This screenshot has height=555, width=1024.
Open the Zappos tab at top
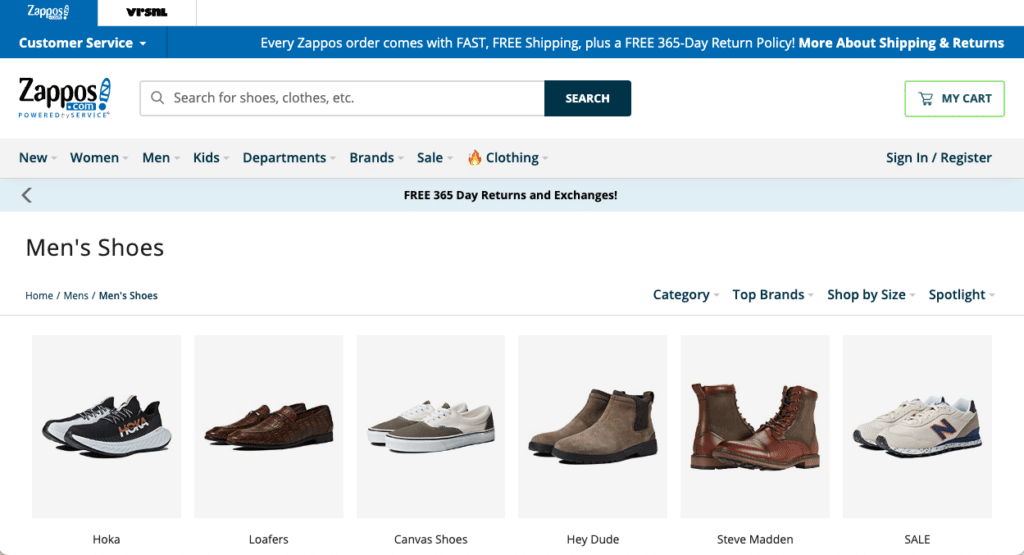click(48, 12)
